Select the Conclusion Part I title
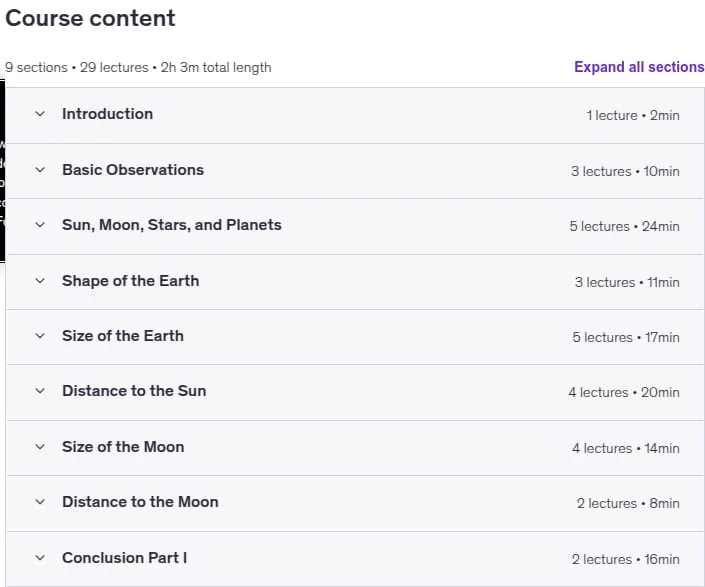 click(x=125, y=558)
